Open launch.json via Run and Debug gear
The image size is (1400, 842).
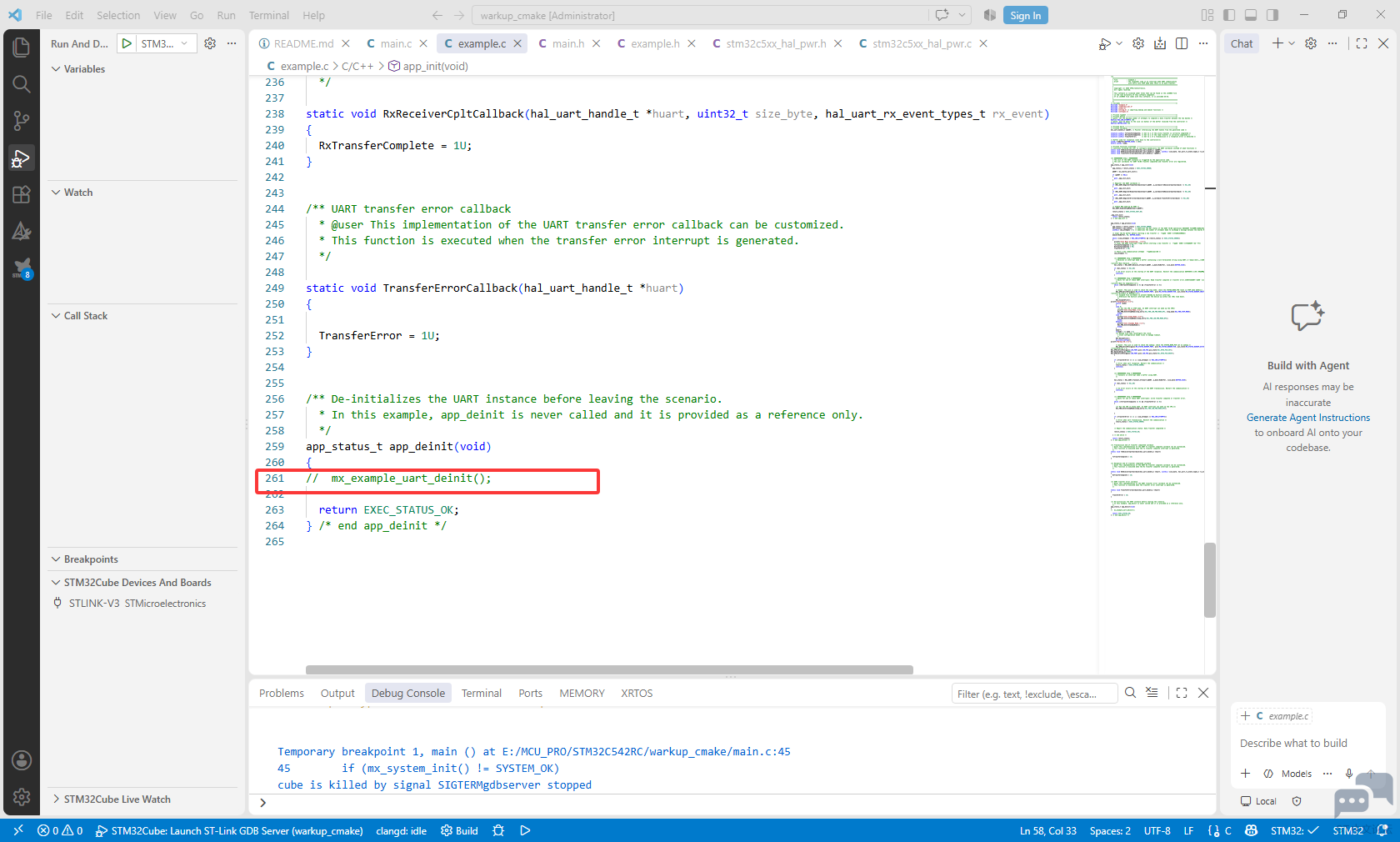pyautogui.click(x=210, y=43)
